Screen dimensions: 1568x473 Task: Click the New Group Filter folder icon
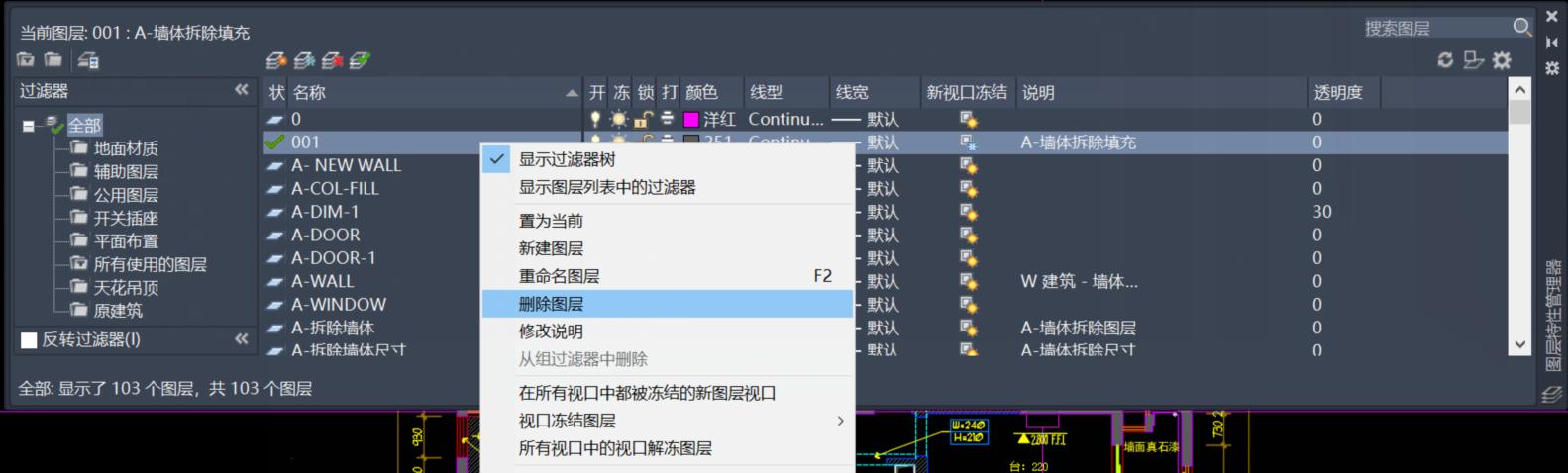click(x=53, y=60)
